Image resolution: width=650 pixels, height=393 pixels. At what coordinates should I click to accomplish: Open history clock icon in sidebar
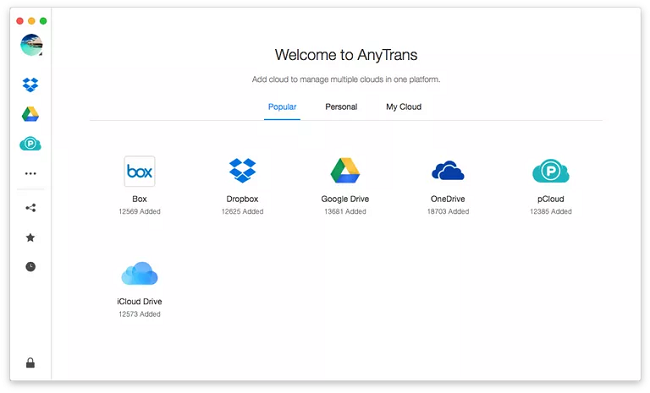[x=30, y=267]
